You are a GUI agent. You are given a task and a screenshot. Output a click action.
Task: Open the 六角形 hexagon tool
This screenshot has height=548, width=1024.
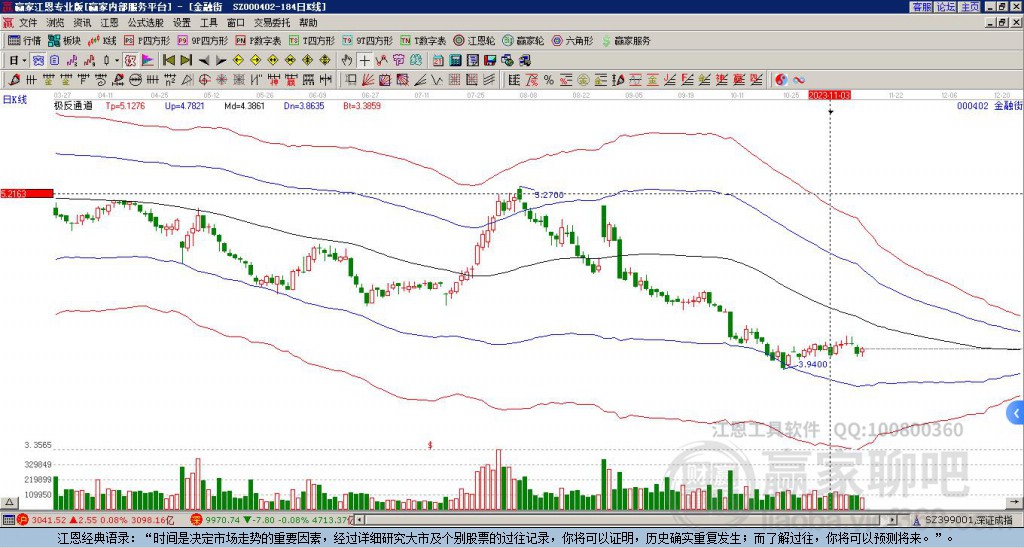click(572, 40)
